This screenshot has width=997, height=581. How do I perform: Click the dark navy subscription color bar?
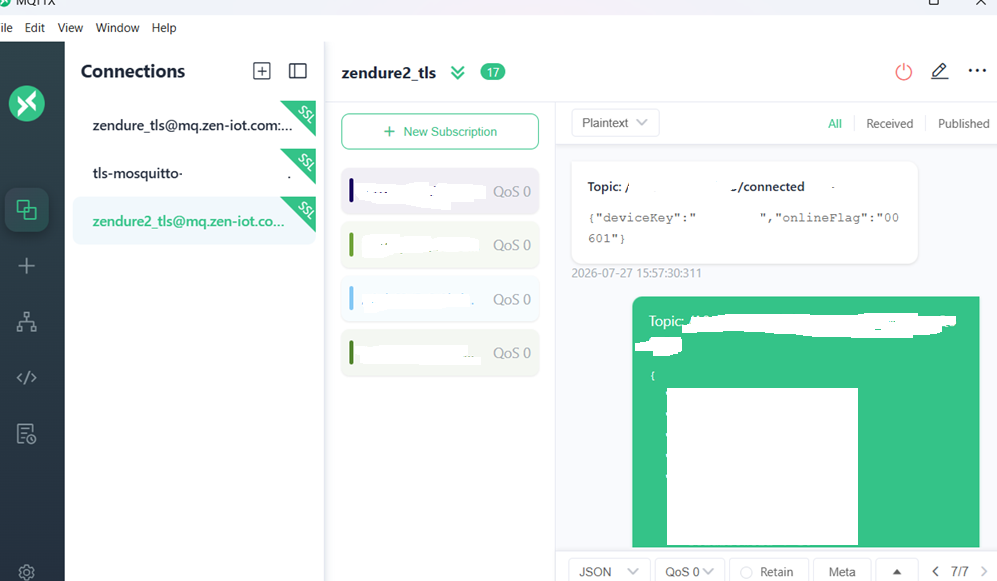pos(351,191)
